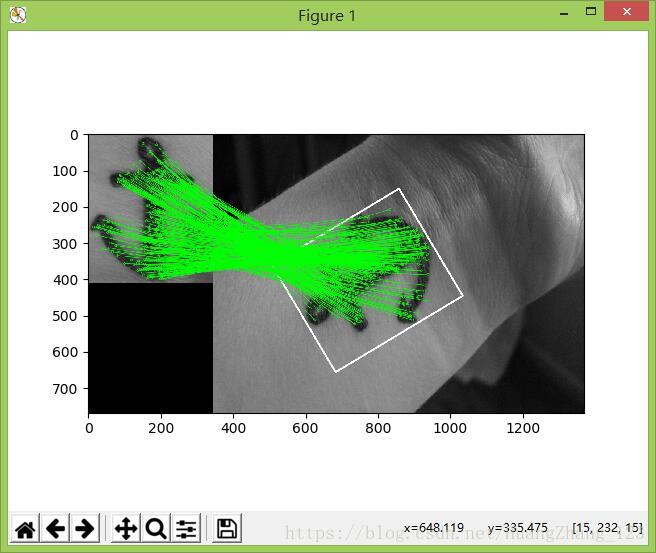Click the small template image at top left of plot
Screen dimensions: 656x553
point(151,209)
